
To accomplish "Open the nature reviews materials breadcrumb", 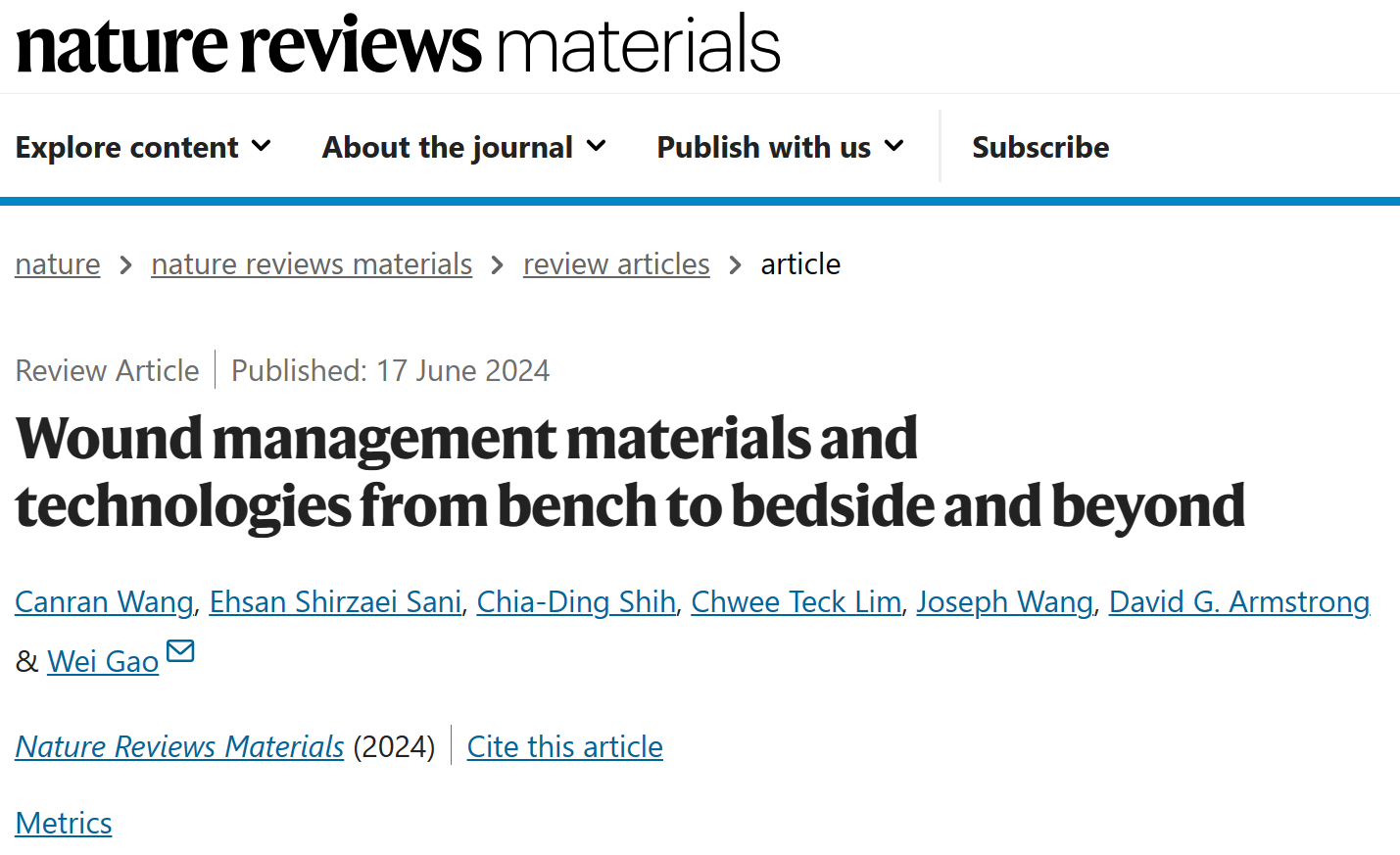I will point(312,264).
